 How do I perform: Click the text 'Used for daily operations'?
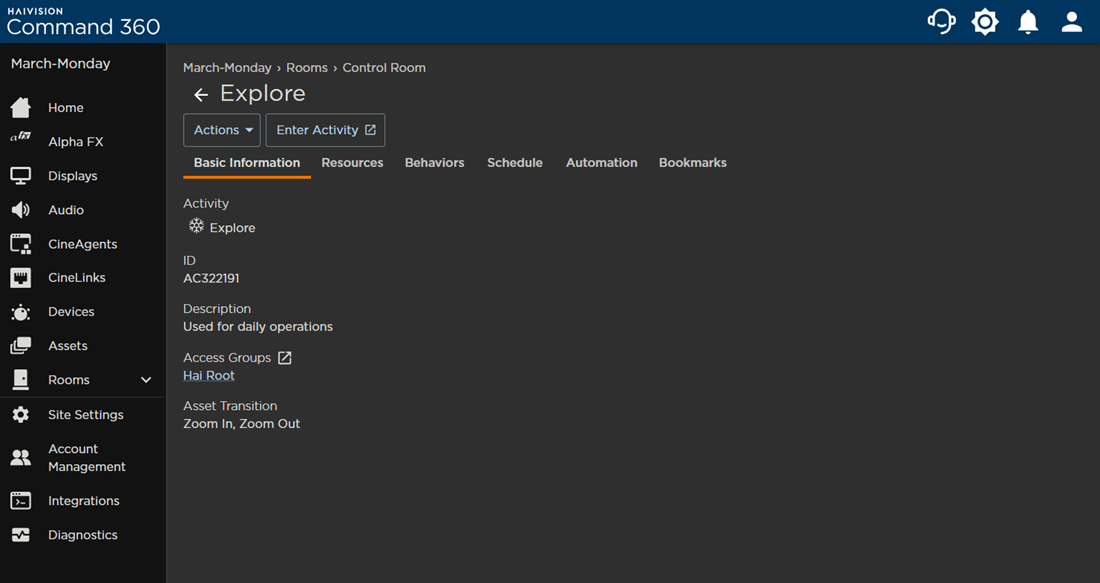[x=258, y=327]
